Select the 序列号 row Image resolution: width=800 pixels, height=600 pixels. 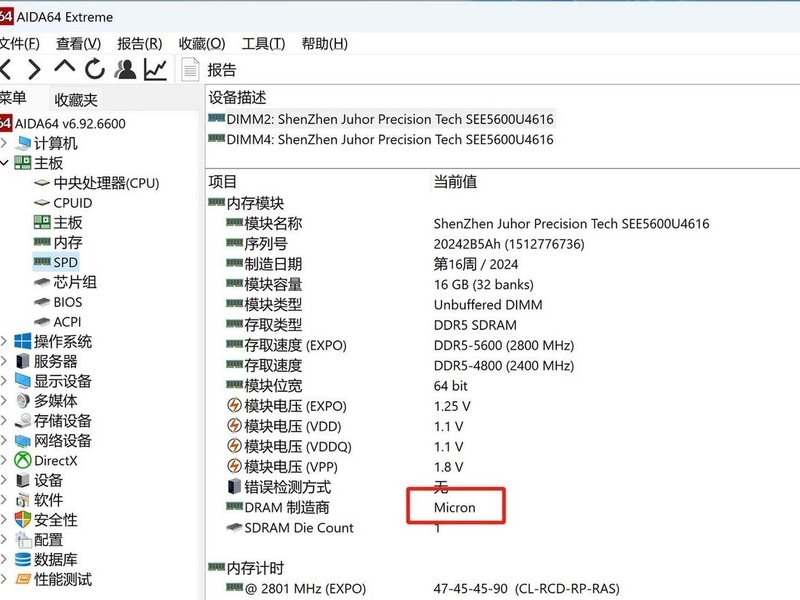tap(405, 244)
